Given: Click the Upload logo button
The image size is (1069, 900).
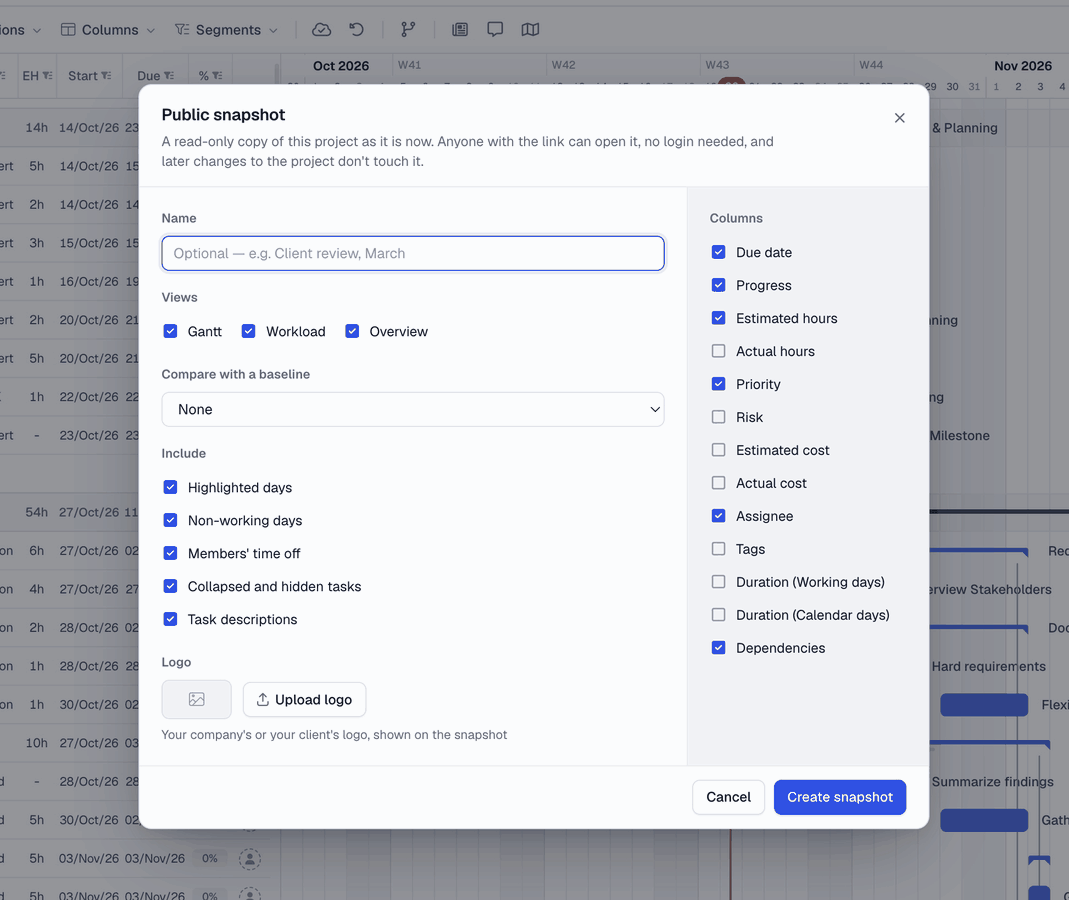Looking at the screenshot, I should click(x=304, y=700).
